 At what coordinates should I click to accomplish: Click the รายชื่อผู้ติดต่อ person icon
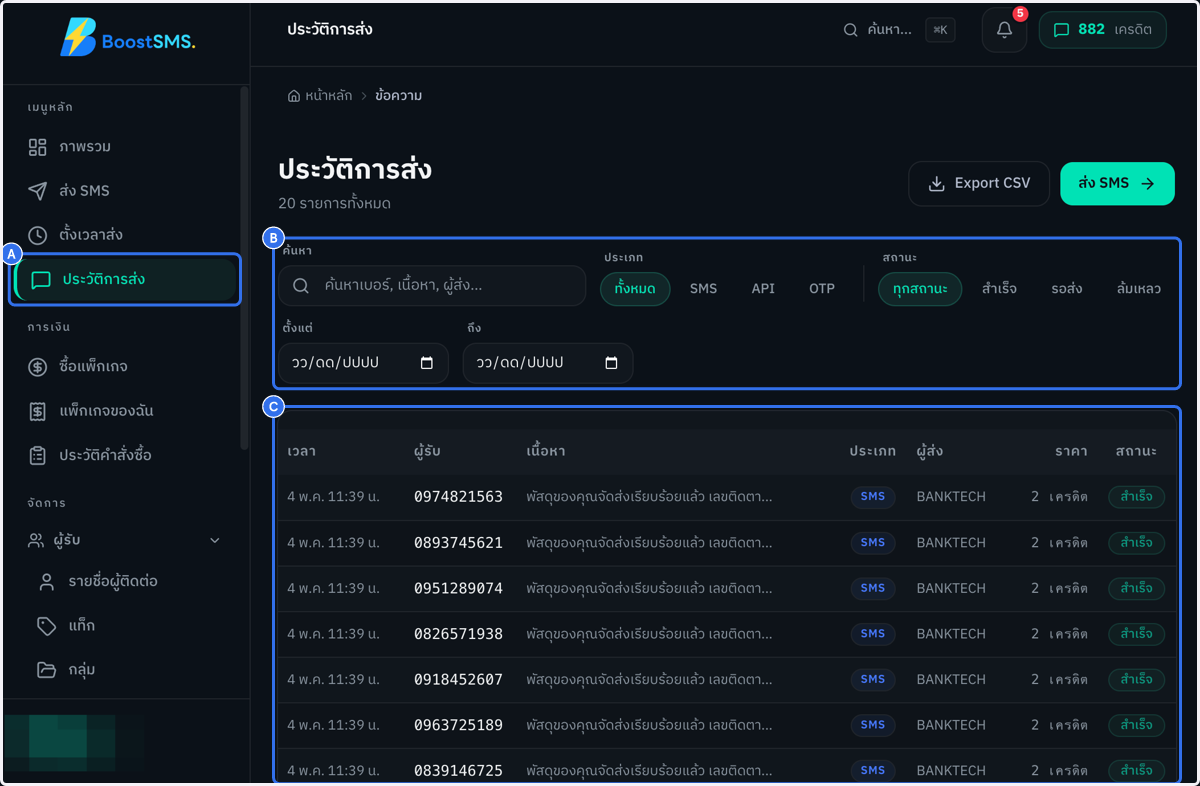pos(46,581)
